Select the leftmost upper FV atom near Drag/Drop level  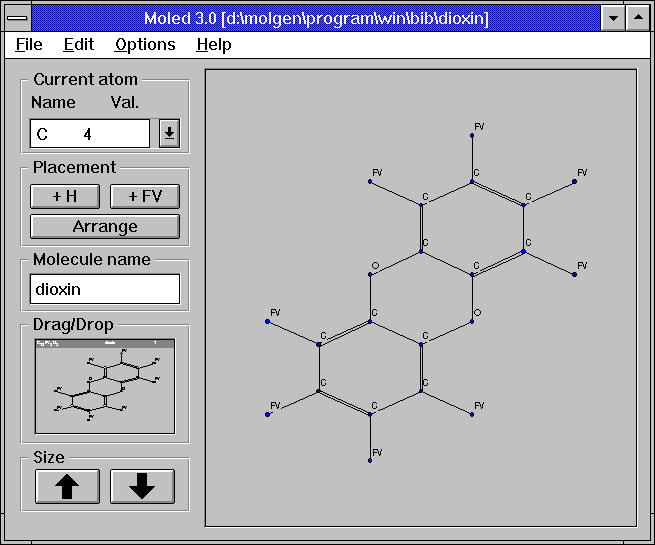tap(267, 322)
